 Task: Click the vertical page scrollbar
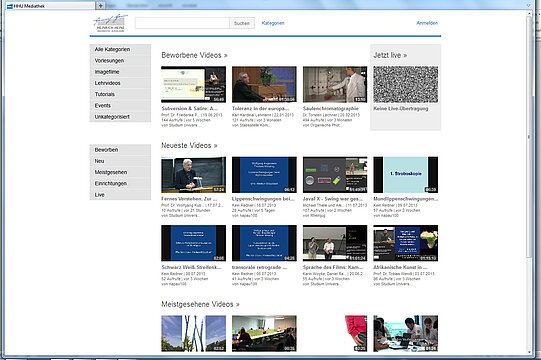coord(530,136)
